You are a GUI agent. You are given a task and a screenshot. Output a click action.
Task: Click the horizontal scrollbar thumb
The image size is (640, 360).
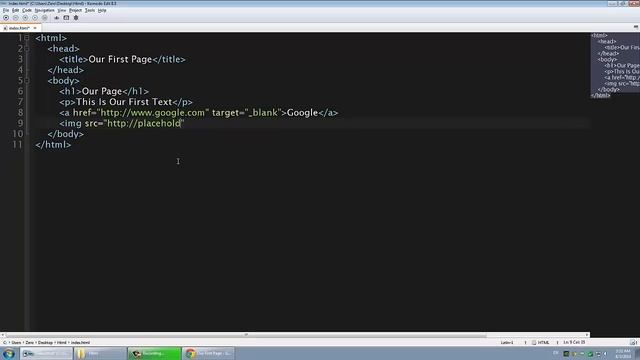(246, 335)
